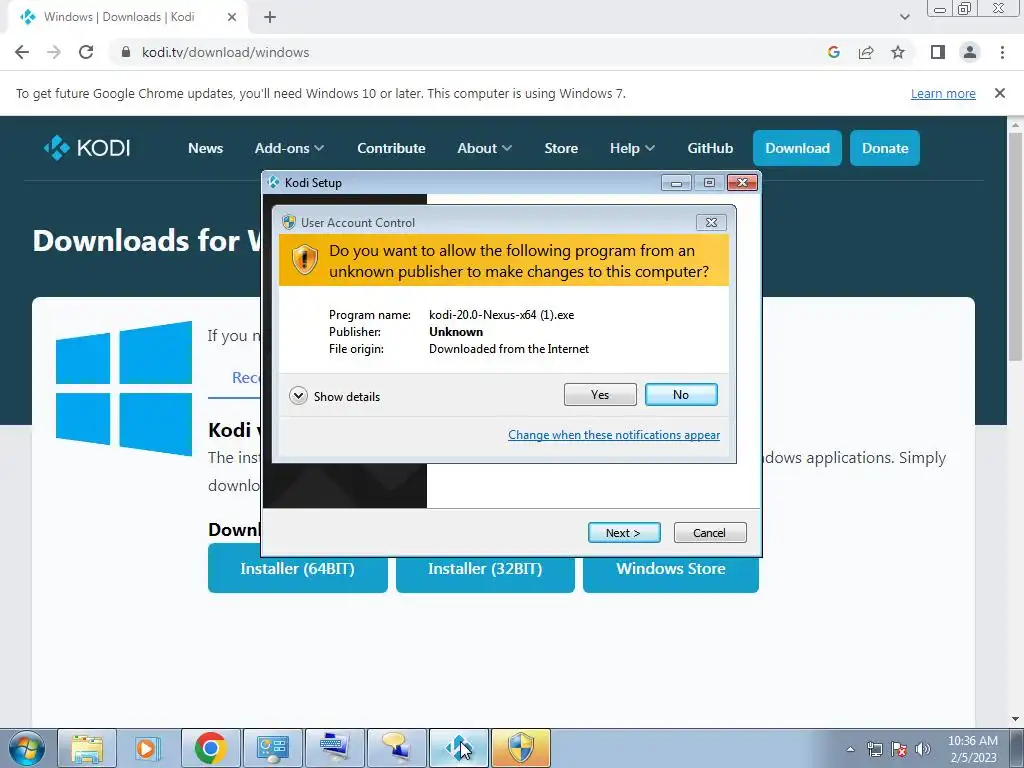Open the Store menu item
Screen dimensions: 1024x768
pos(561,148)
